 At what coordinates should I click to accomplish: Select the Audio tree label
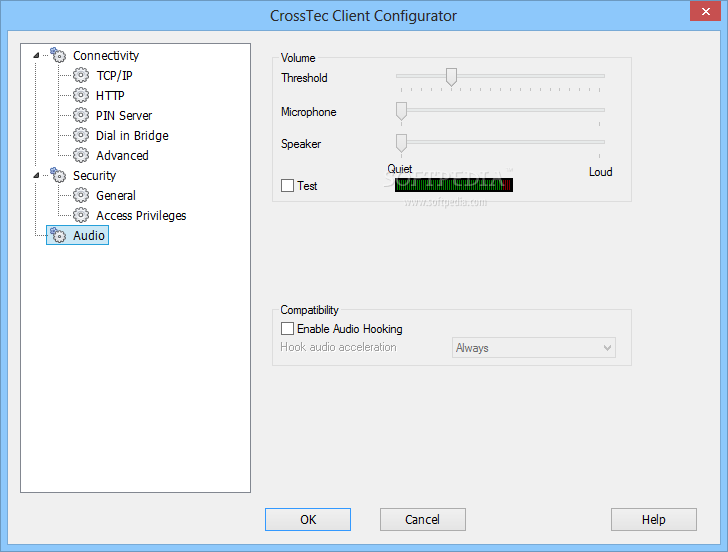[x=89, y=235]
